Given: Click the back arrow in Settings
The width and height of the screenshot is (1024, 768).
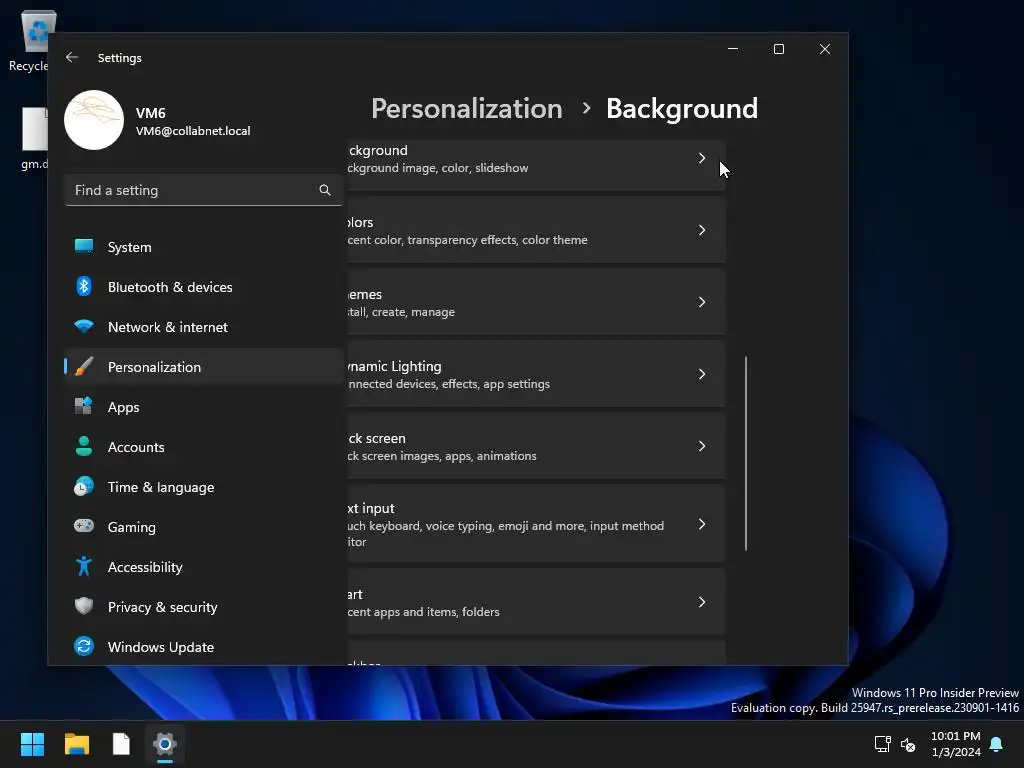Looking at the screenshot, I should (x=72, y=57).
